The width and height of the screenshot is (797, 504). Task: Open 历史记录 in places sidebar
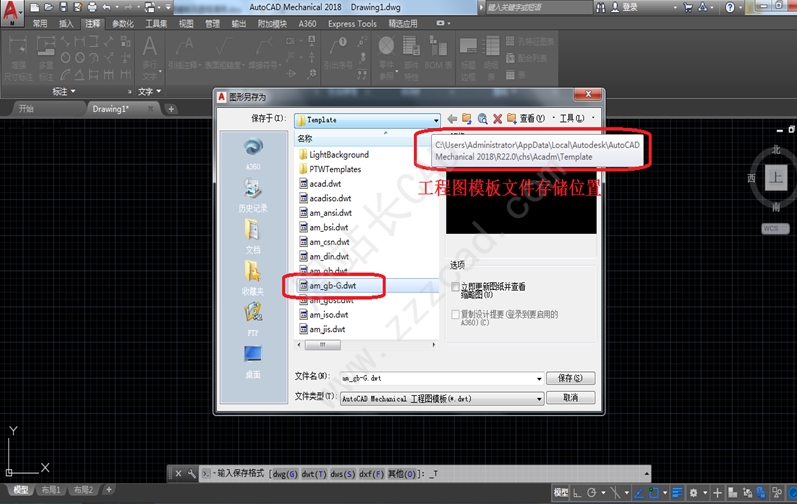point(253,196)
